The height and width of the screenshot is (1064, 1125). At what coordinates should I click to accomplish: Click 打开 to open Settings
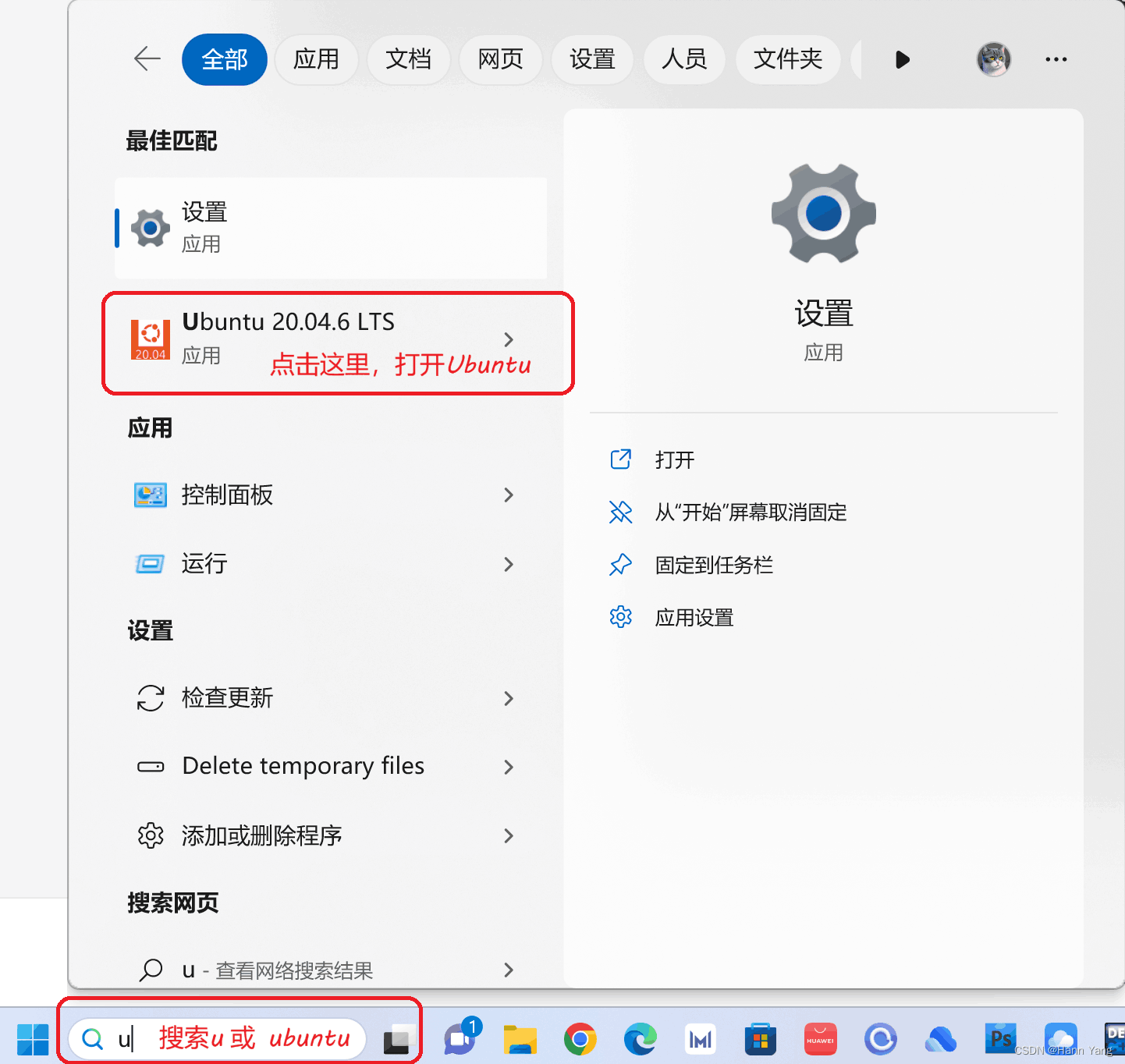(x=675, y=459)
